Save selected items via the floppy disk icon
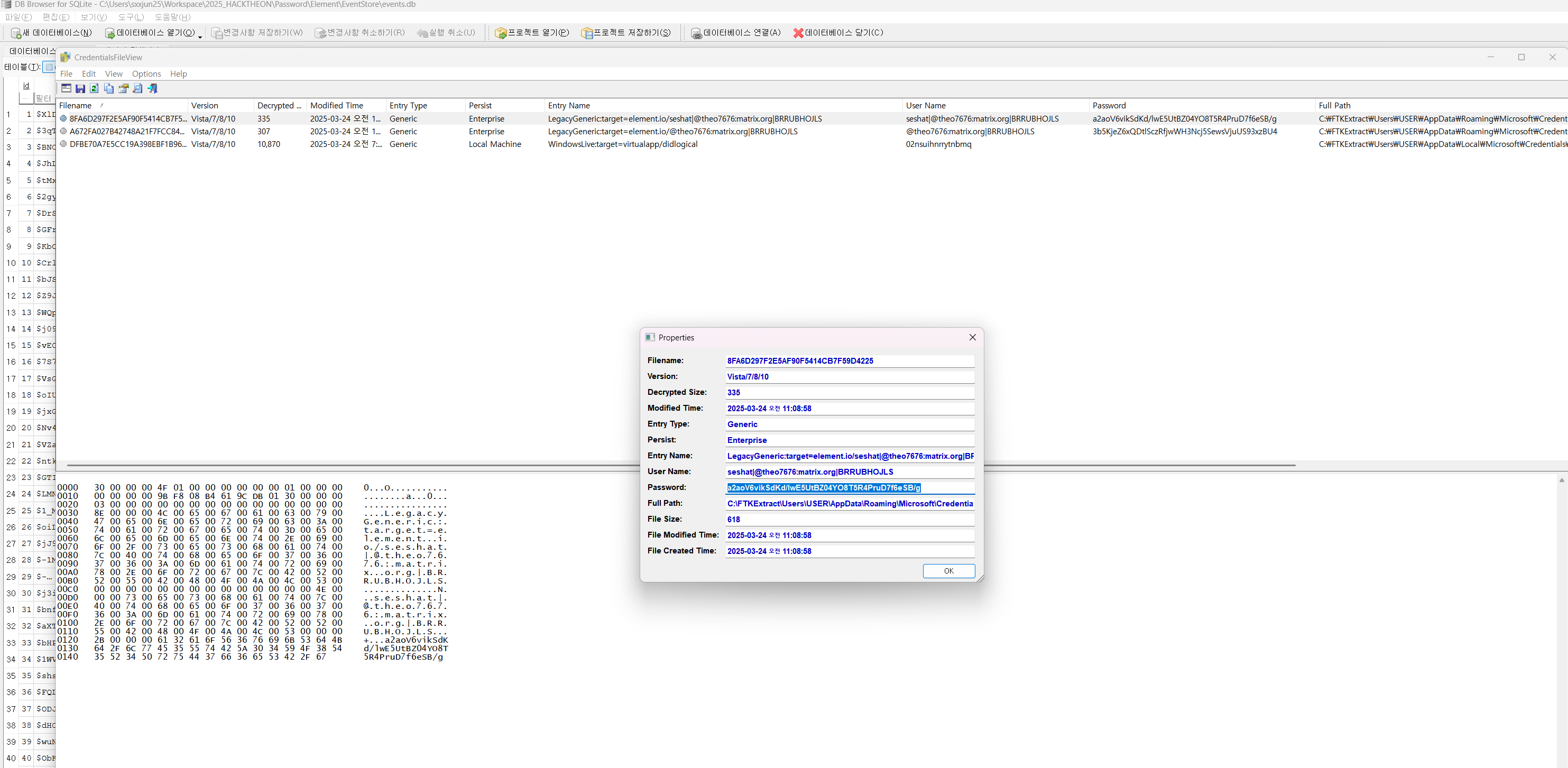Screen dimensions: 1568x768 point(80,89)
